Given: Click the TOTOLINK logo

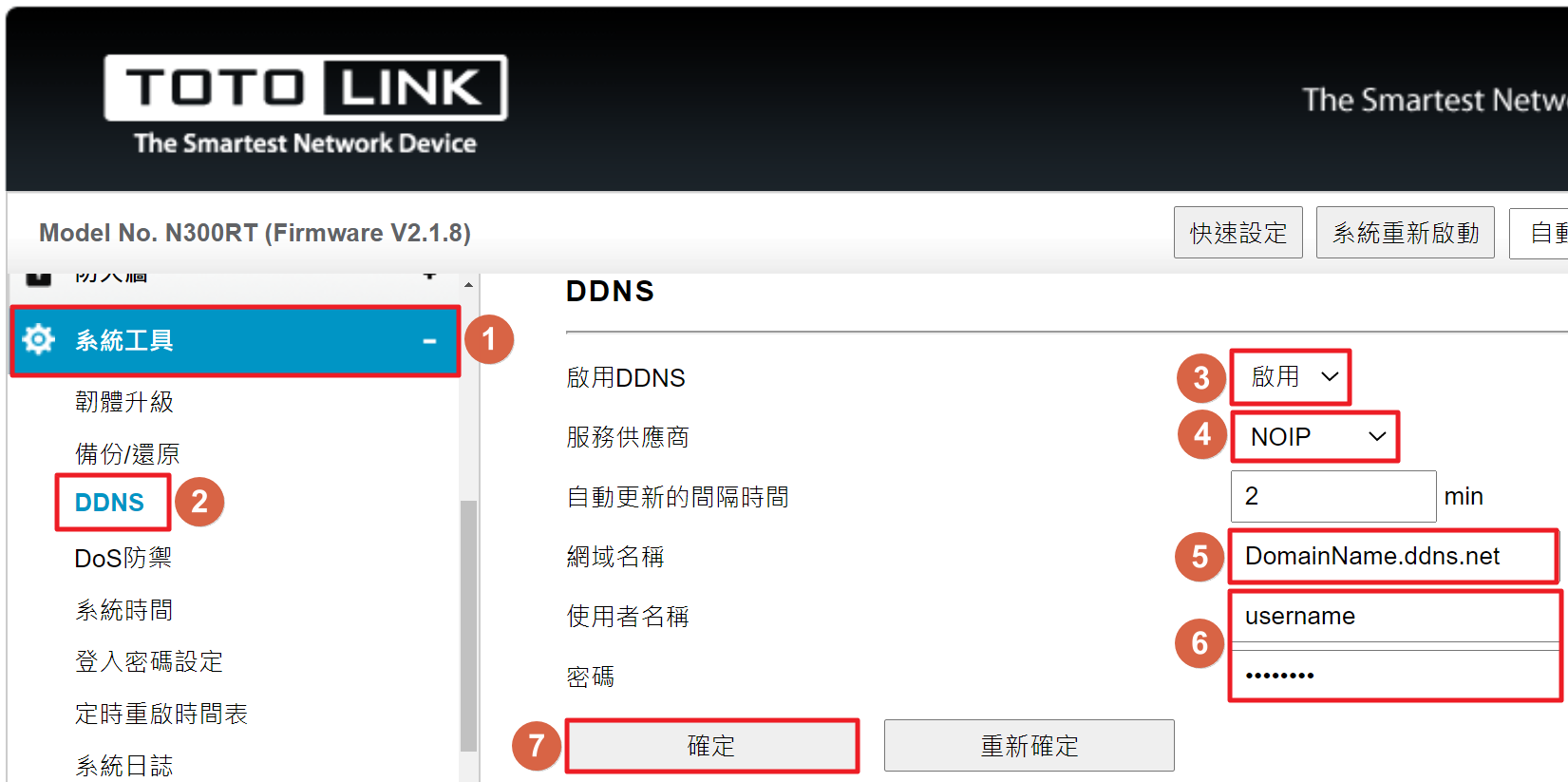Looking at the screenshot, I should point(305,105).
